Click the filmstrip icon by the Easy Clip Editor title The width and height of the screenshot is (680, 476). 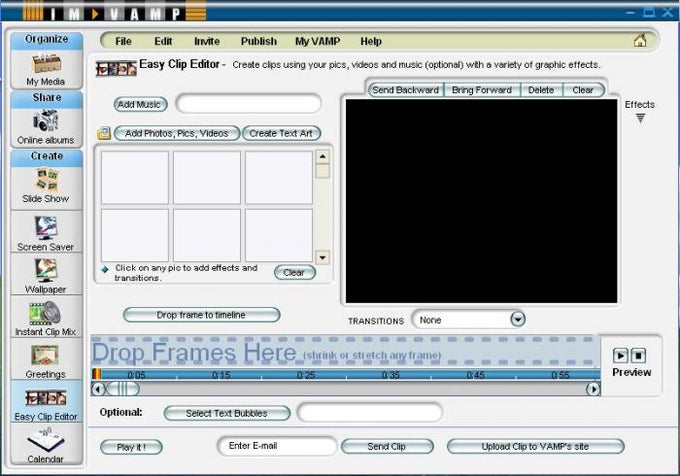pyautogui.click(x=116, y=68)
